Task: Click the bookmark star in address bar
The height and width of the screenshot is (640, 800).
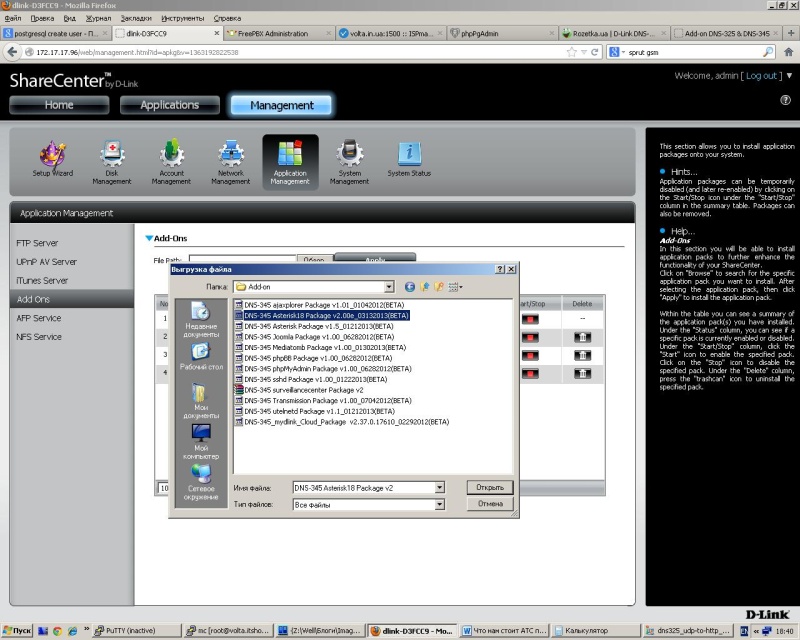Action: (572, 52)
